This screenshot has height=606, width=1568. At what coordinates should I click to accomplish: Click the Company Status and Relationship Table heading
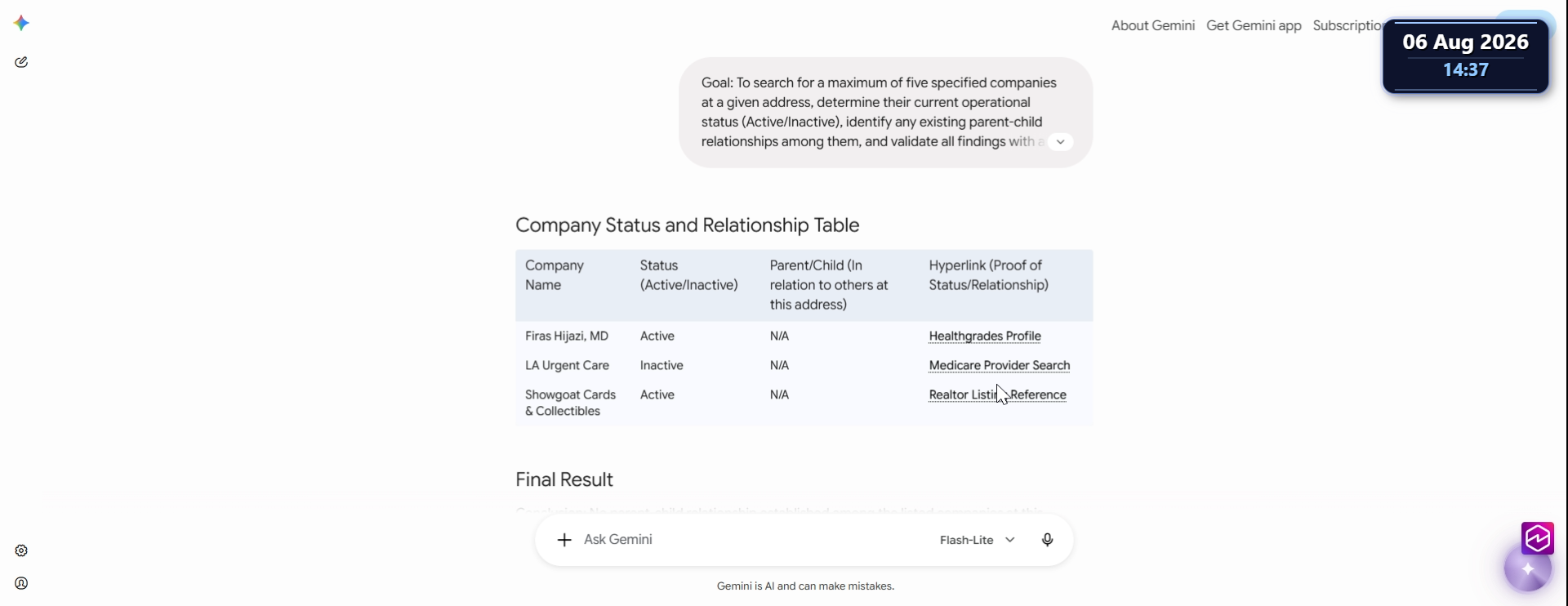[x=687, y=225]
